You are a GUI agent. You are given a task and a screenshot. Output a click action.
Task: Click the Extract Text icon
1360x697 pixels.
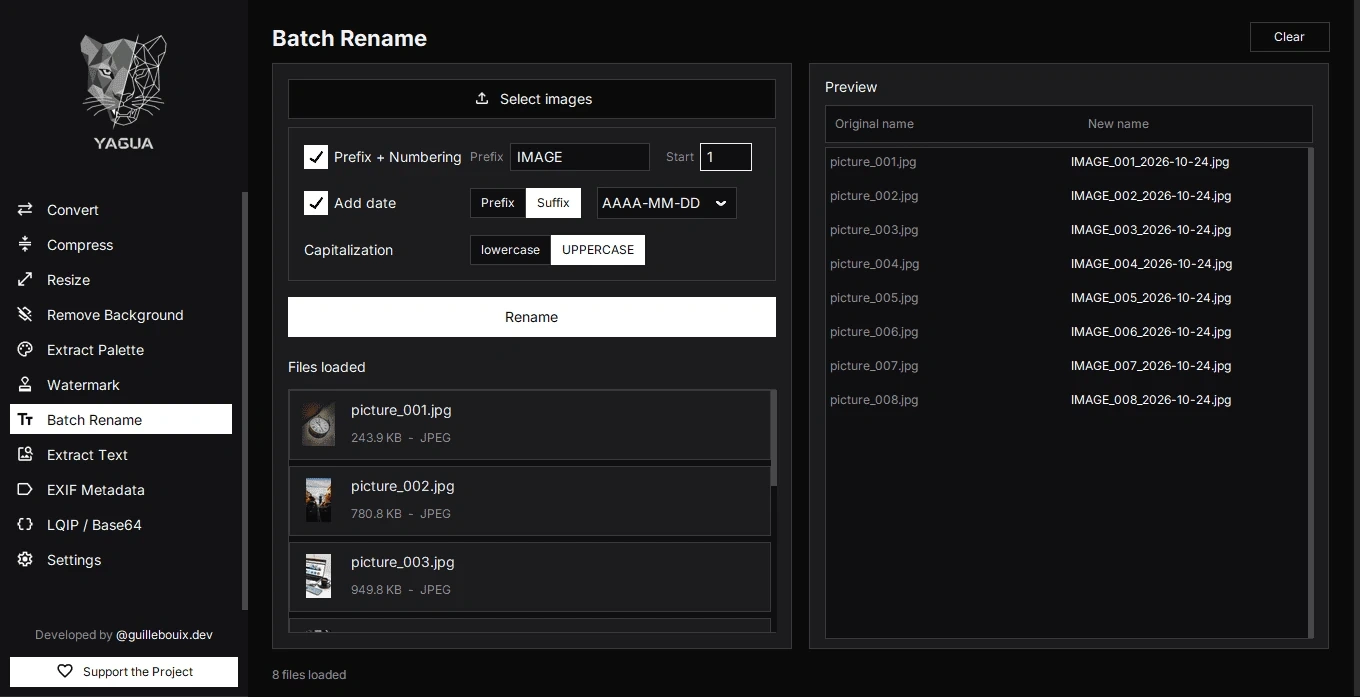click(25, 455)
